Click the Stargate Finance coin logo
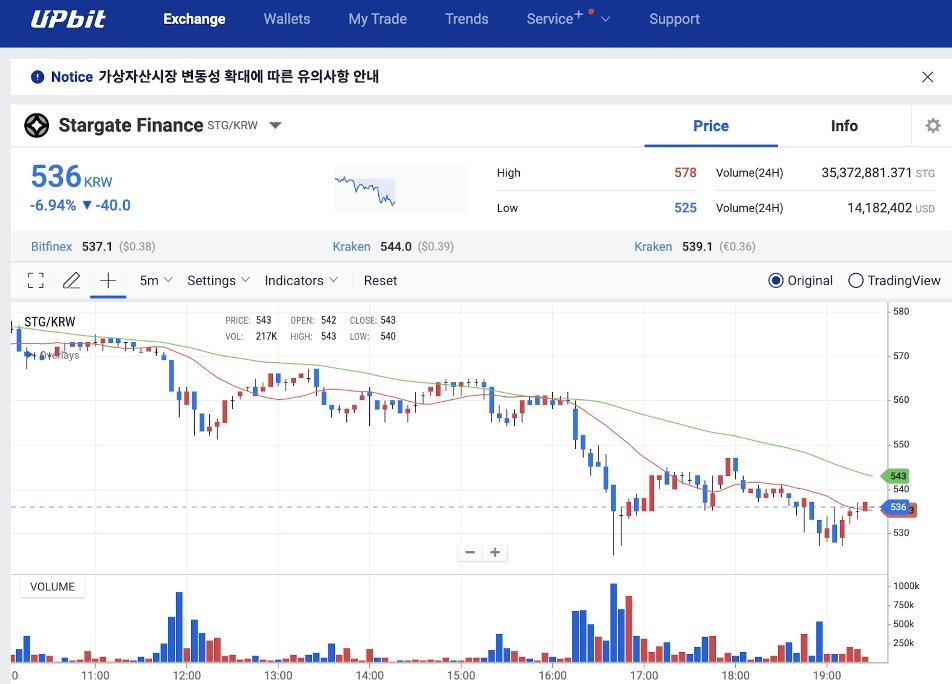Screen dimensions: 952x684 pyautogui.click(x=36, y=126)
